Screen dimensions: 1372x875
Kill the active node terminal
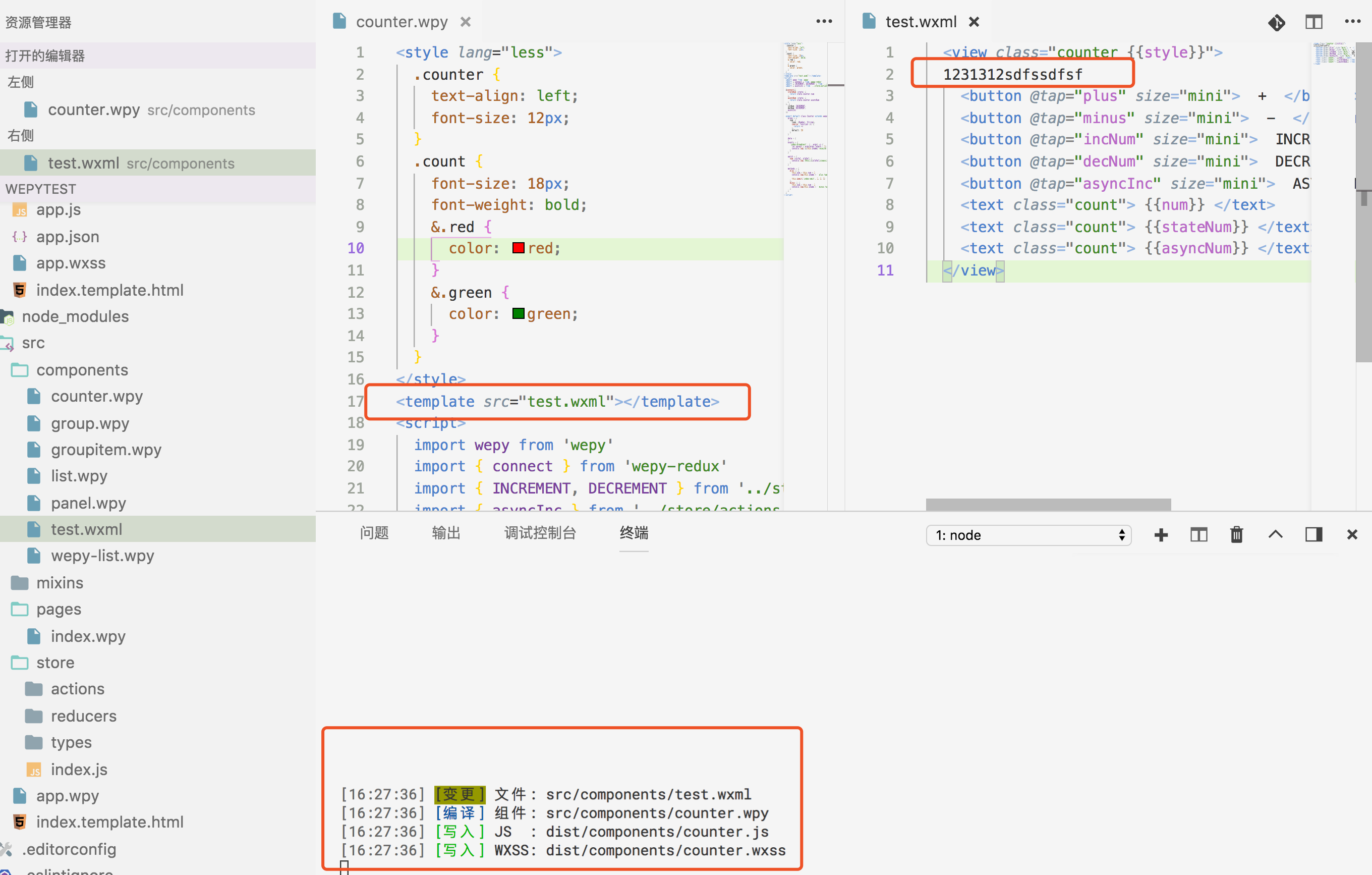pos(1236,535)
